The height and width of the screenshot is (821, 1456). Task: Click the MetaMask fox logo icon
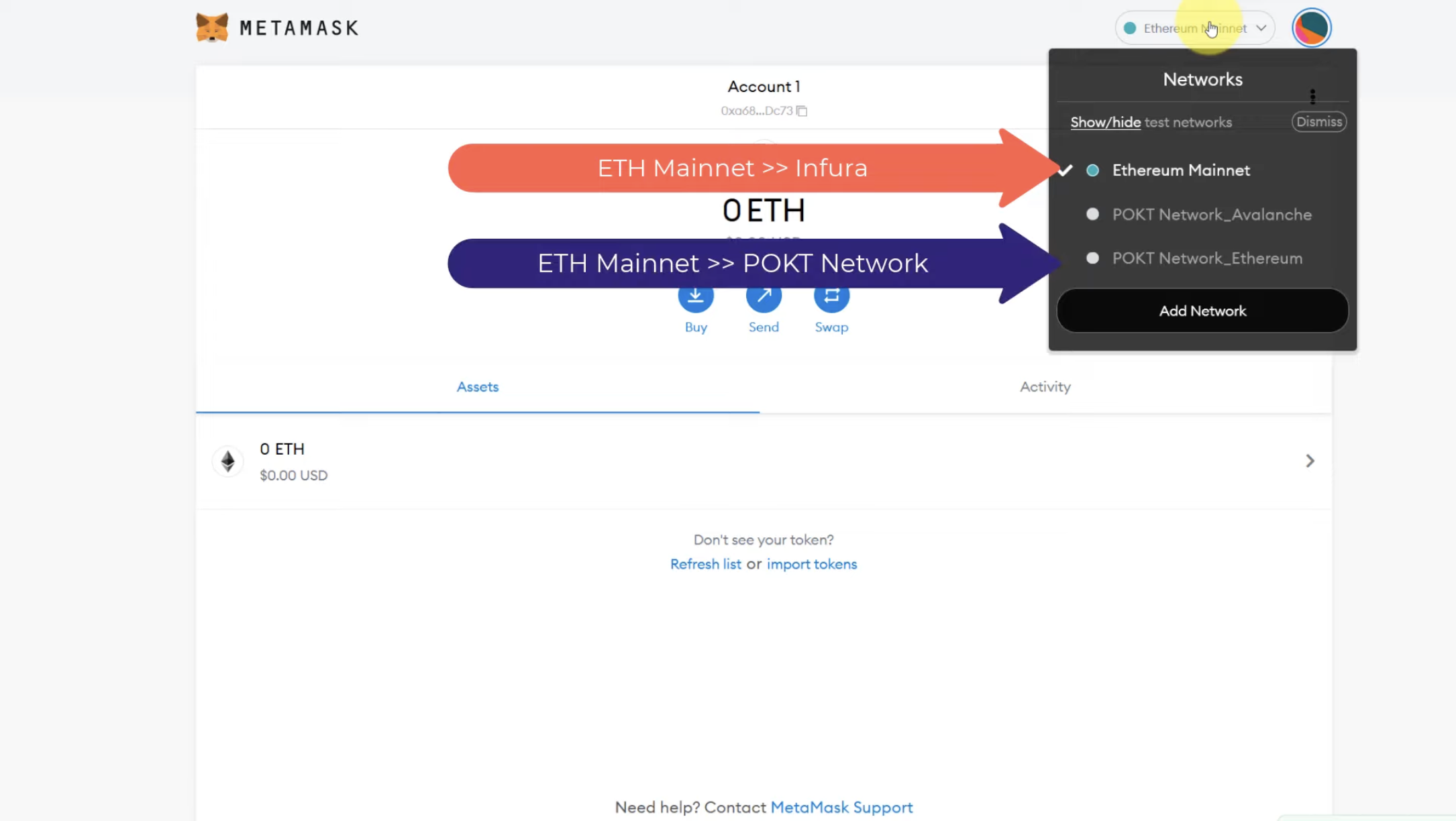(211, 27)
